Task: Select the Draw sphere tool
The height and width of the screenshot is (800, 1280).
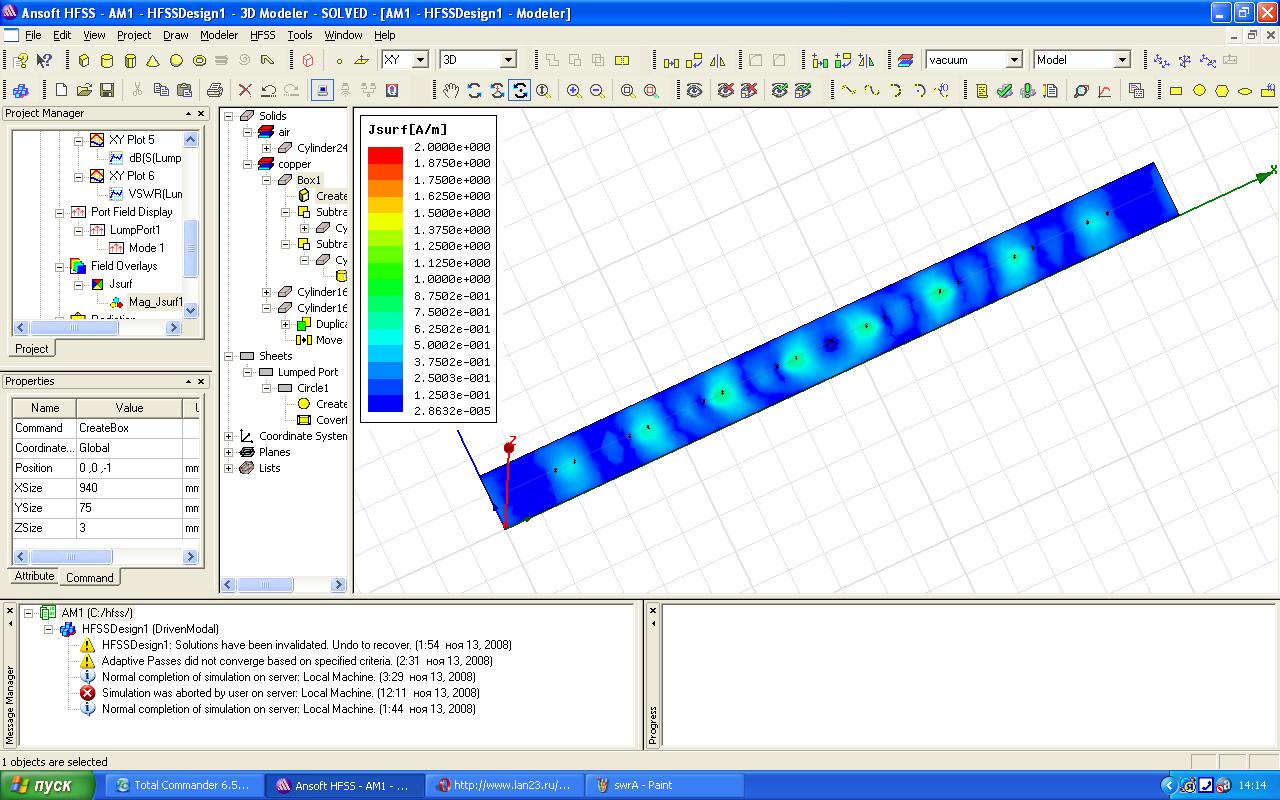Action: tap(176, 61)
